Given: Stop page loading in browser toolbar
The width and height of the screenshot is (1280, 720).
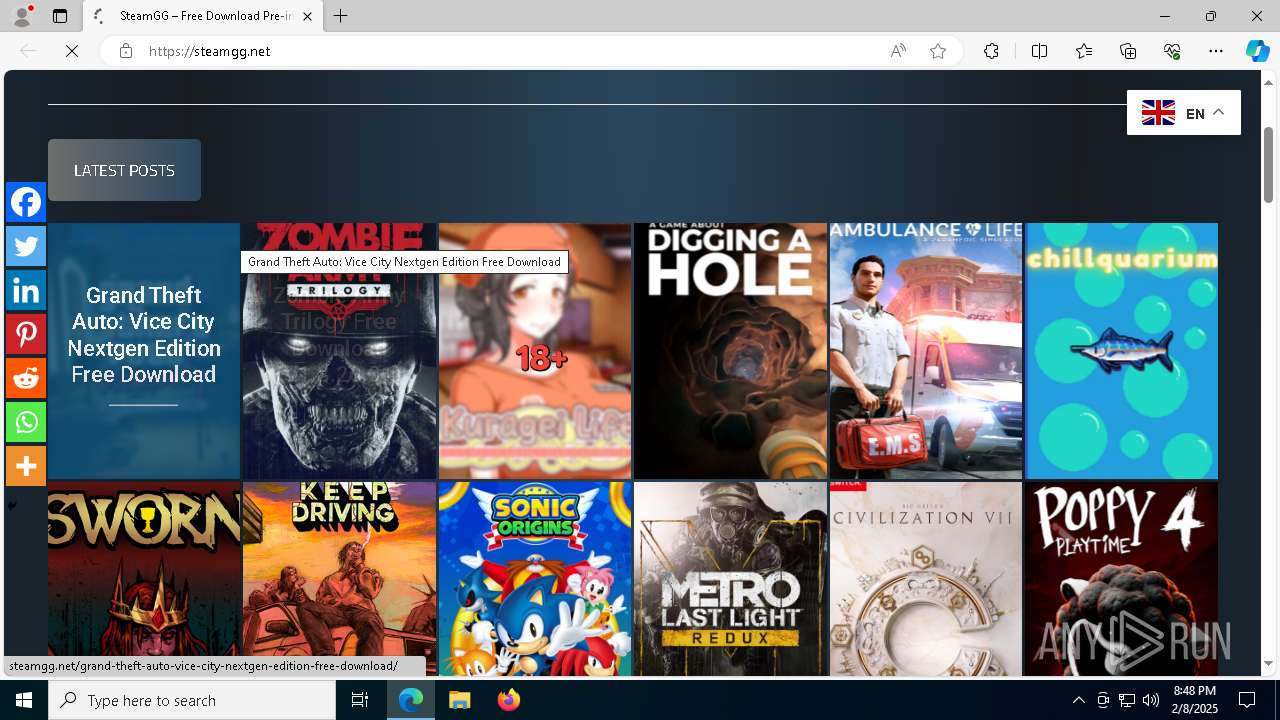Looking at the screenshot, I should pos(72,51).
